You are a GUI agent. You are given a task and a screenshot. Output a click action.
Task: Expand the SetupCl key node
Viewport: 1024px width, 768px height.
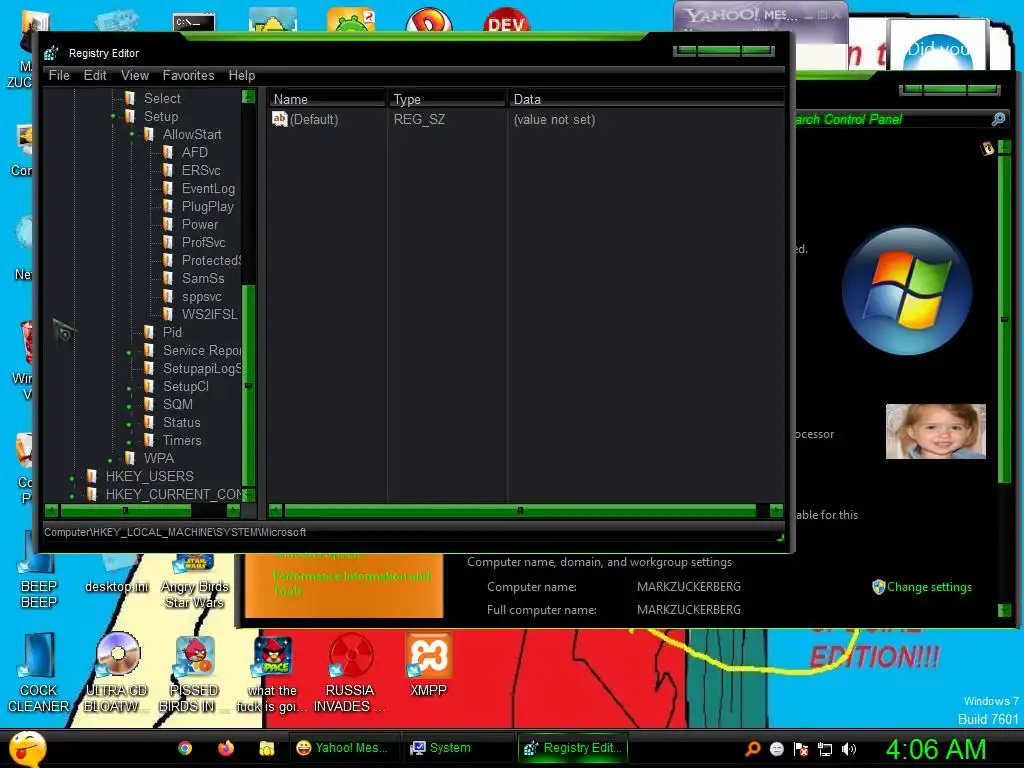coord(129,389)
